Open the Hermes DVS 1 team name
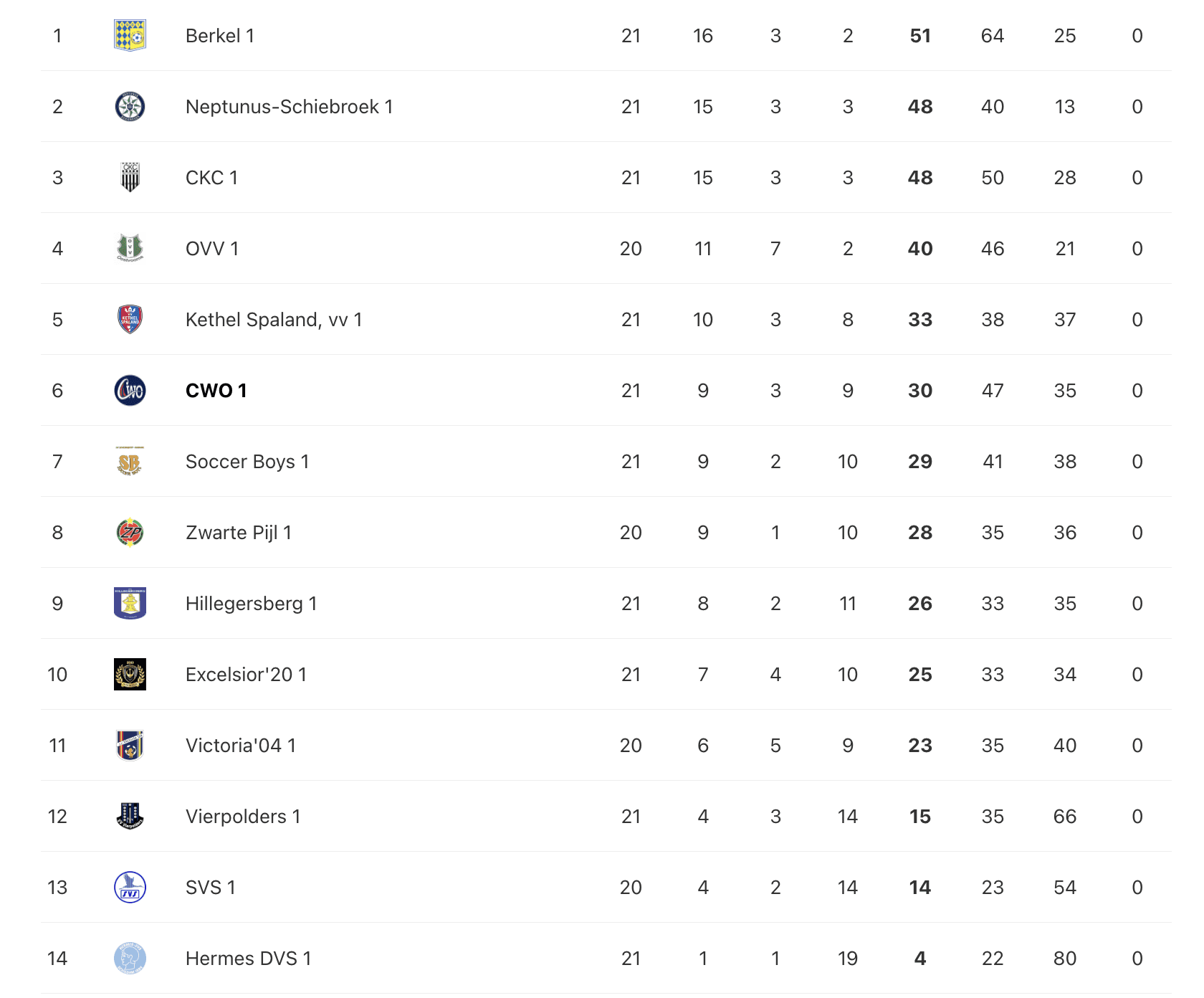This screenshot has height=998, width=1204. tap(248, 959)
